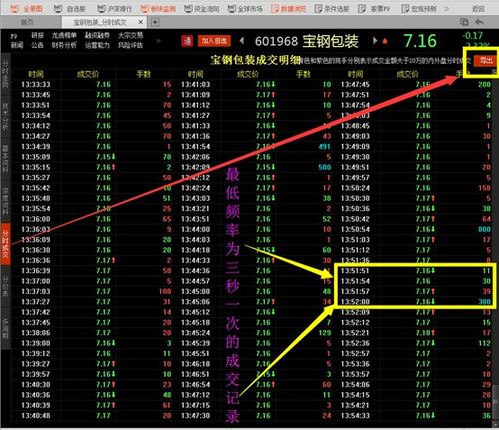Open the 风险评估 risk assessment menu item

[130, 45]
